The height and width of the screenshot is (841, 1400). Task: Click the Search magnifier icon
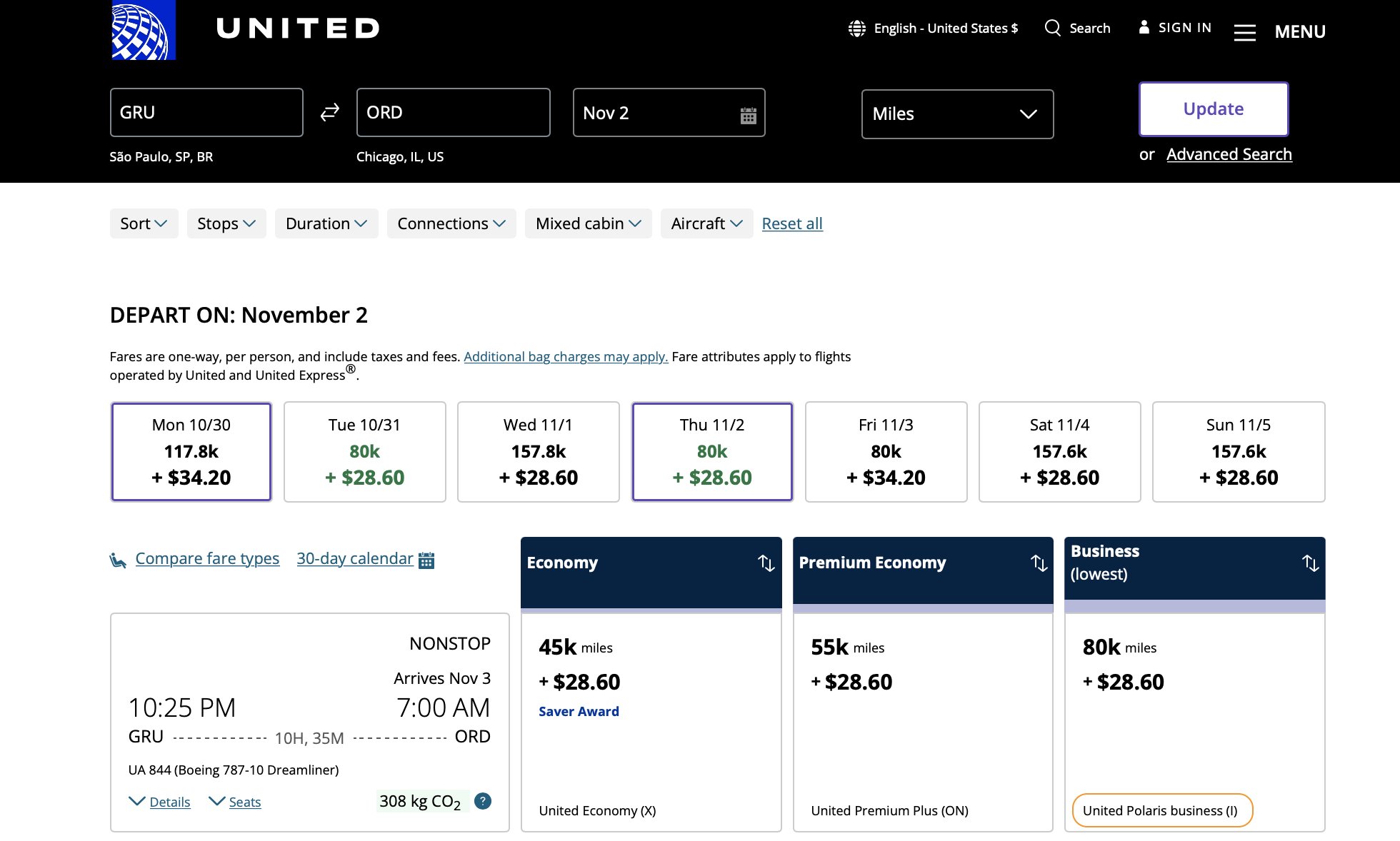pos(1052,28)
